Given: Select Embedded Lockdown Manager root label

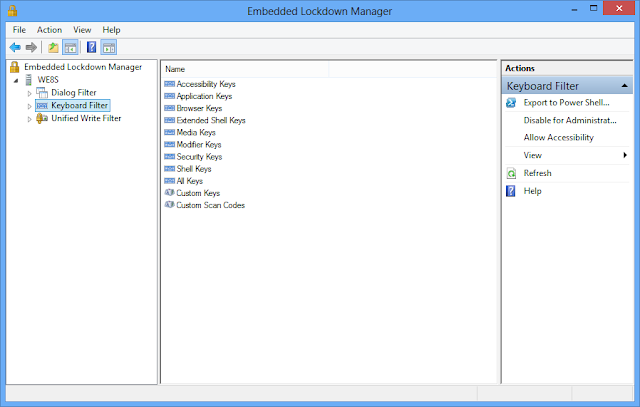Looking at the screenshot, I should pos(83,67).
